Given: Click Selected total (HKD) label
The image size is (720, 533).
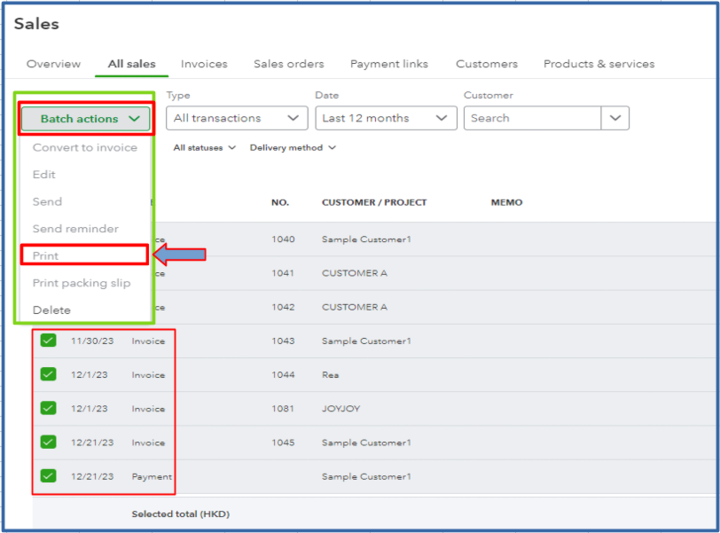Looking at the screenshot, I should tap(180, 514).
